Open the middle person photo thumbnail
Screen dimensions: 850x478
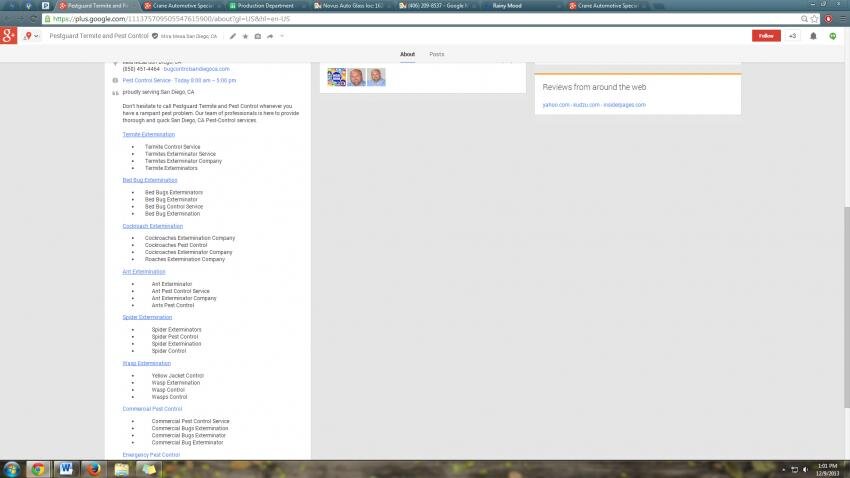pos(356,77)
